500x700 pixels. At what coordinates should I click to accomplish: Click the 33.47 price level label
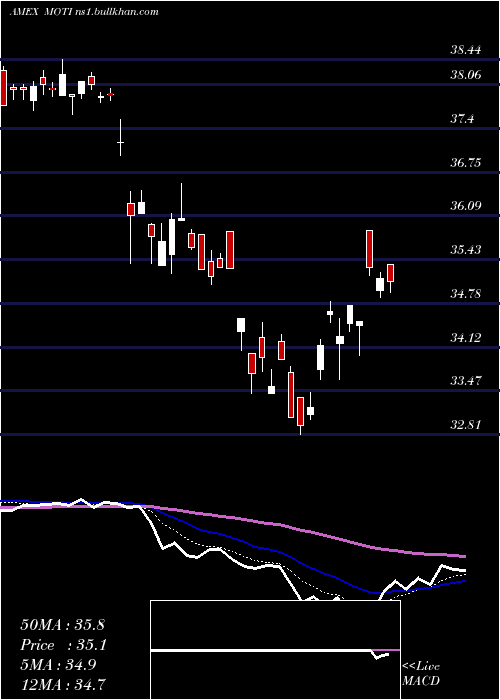pos(465,381)
